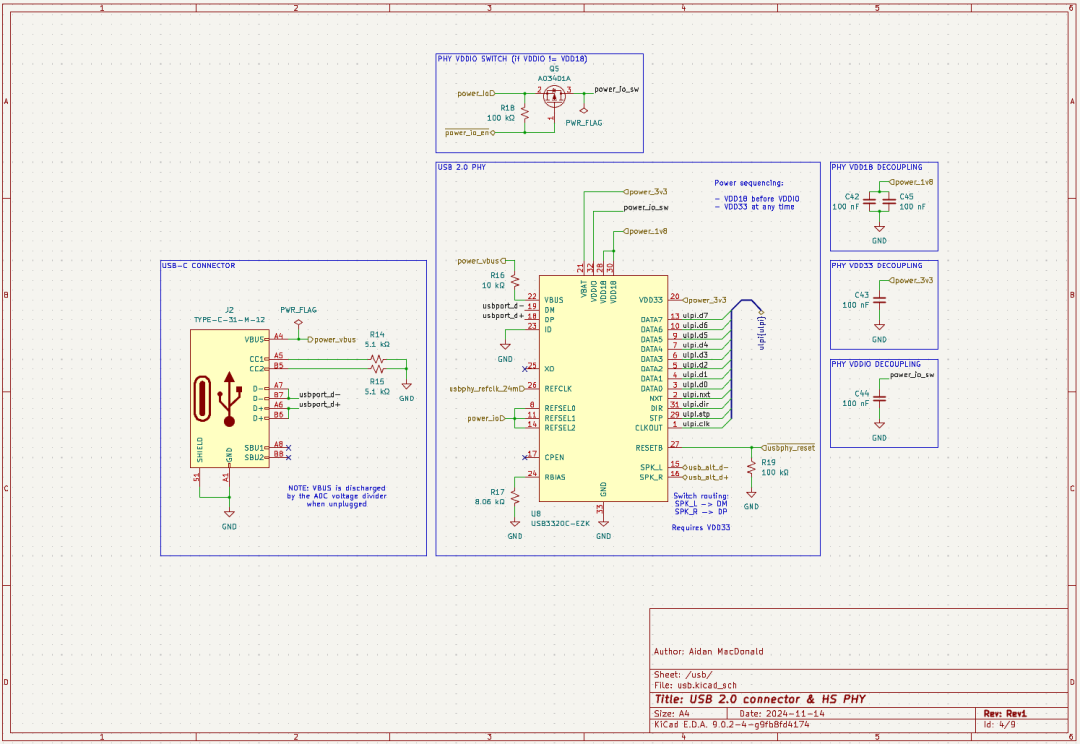Click the GND symbol under U8 pin 33
The height and width of the screenshot is (744, 1080).
point(603,525)
